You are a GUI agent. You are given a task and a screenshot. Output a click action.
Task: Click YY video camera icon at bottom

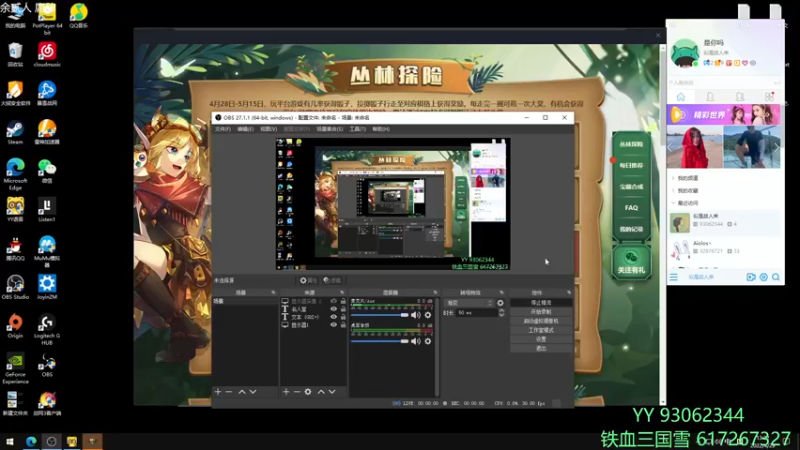(751, 277)
